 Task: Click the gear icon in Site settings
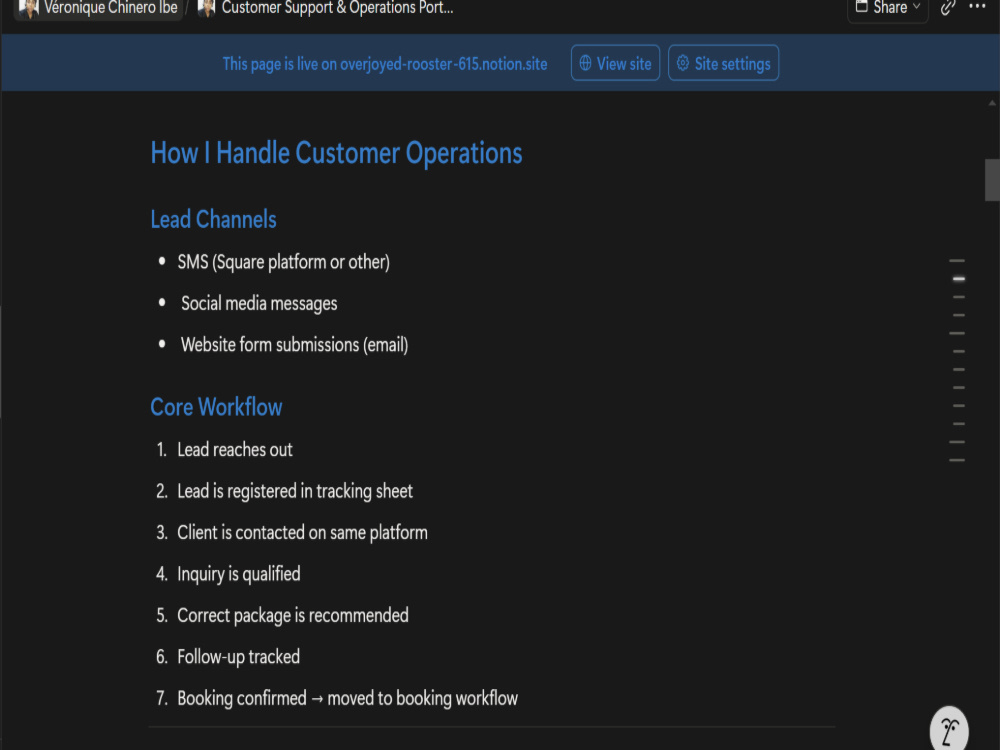pos(682,63)
